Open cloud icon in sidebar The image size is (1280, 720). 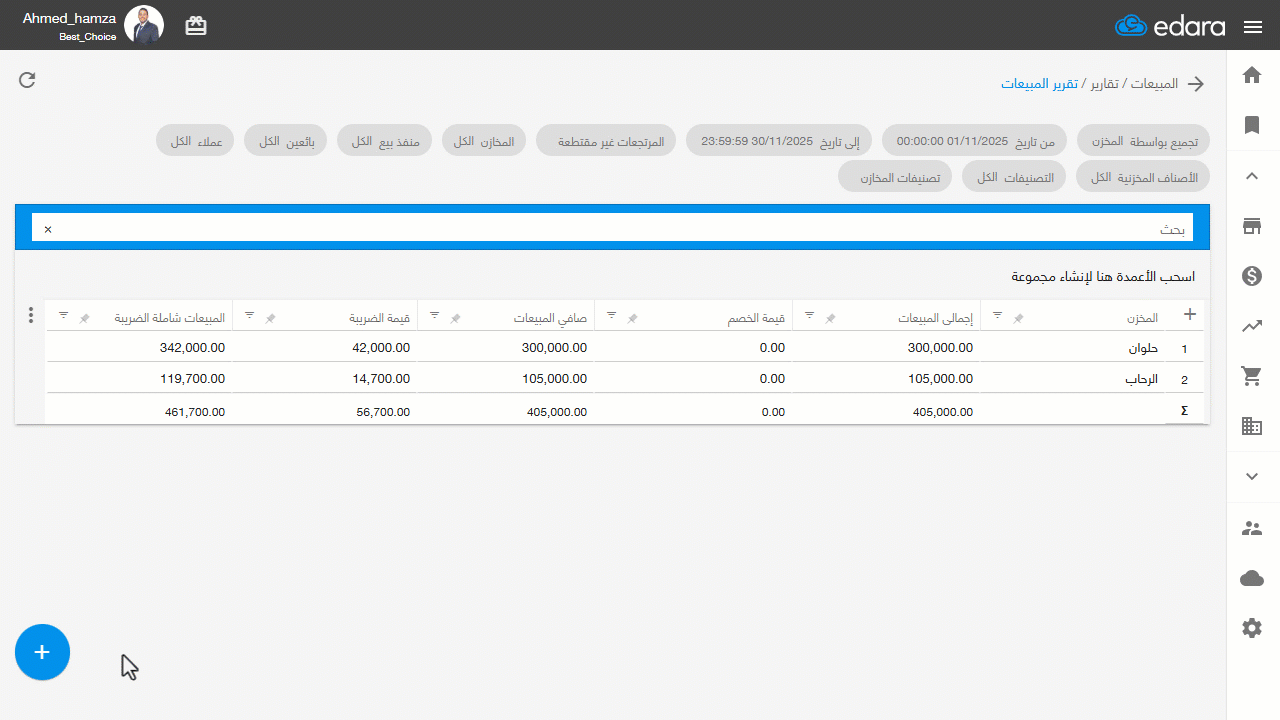coord(1251,578)
